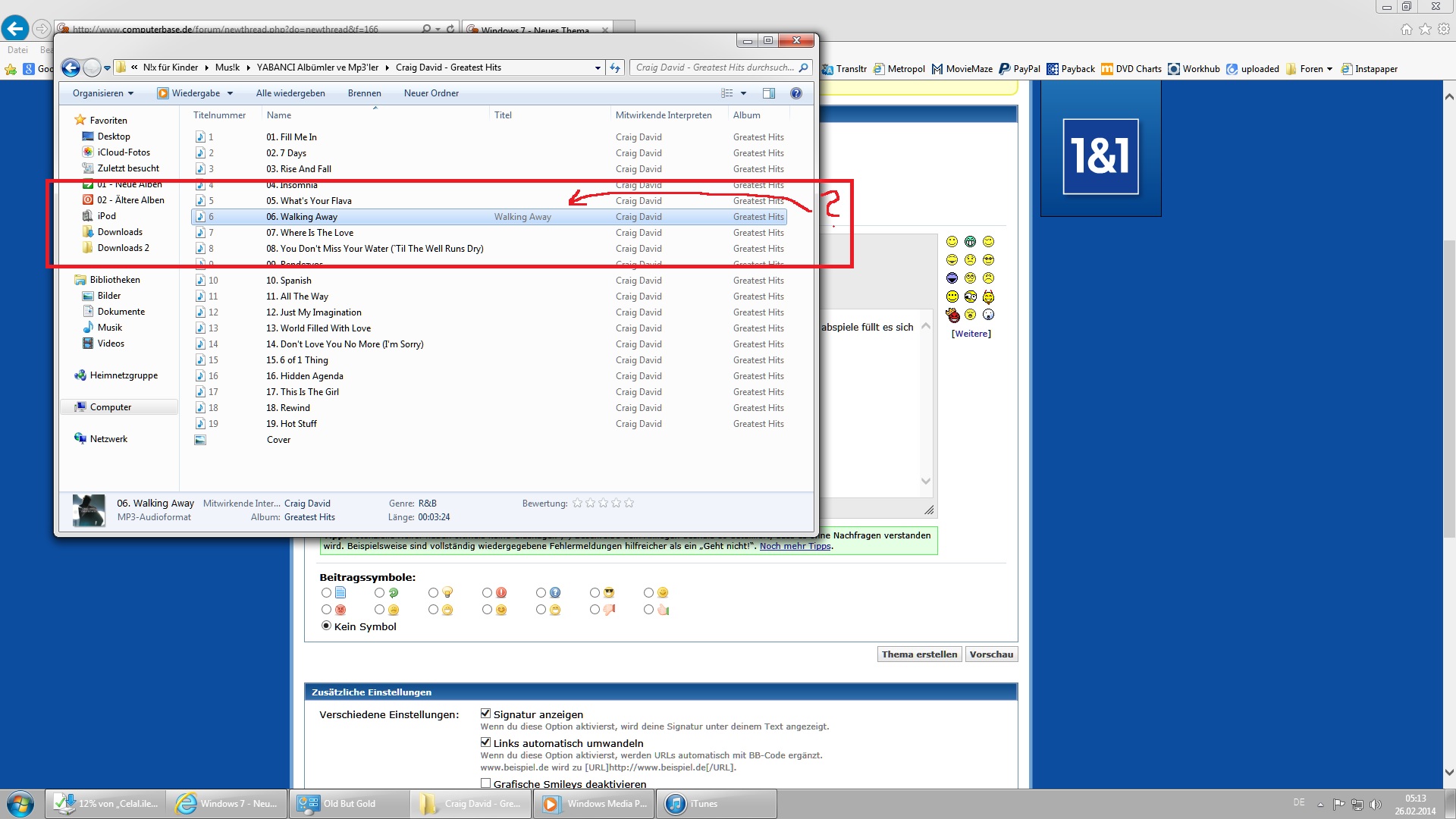Click the refresh button beside address bar
The width and height of the screenshot is (1456, 819).
coord(615,67)
